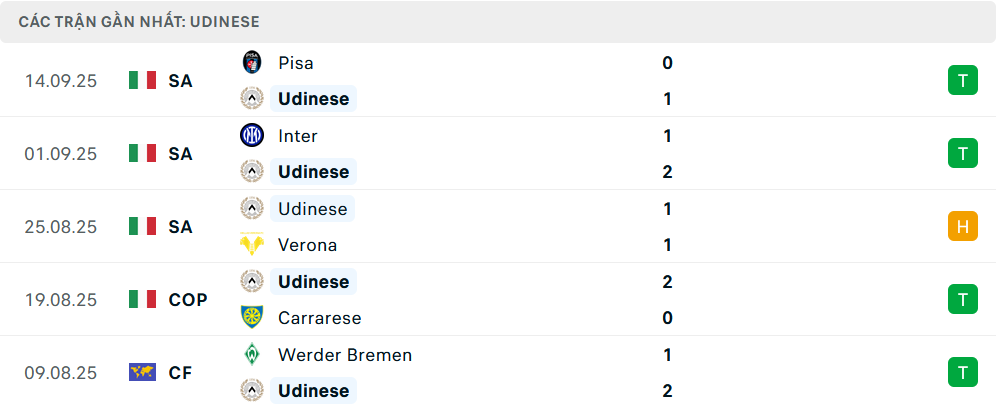Click the world flag beside CF
The image size is (996, 408).
coord(143,372)
